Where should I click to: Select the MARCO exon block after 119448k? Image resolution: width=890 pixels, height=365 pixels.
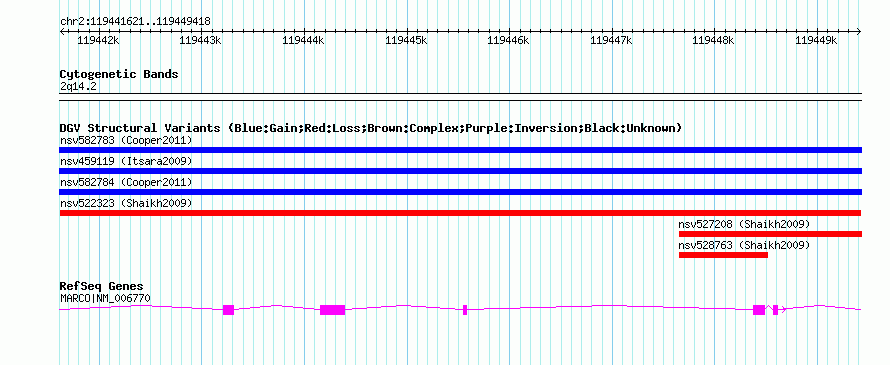(x=759, y=309)
